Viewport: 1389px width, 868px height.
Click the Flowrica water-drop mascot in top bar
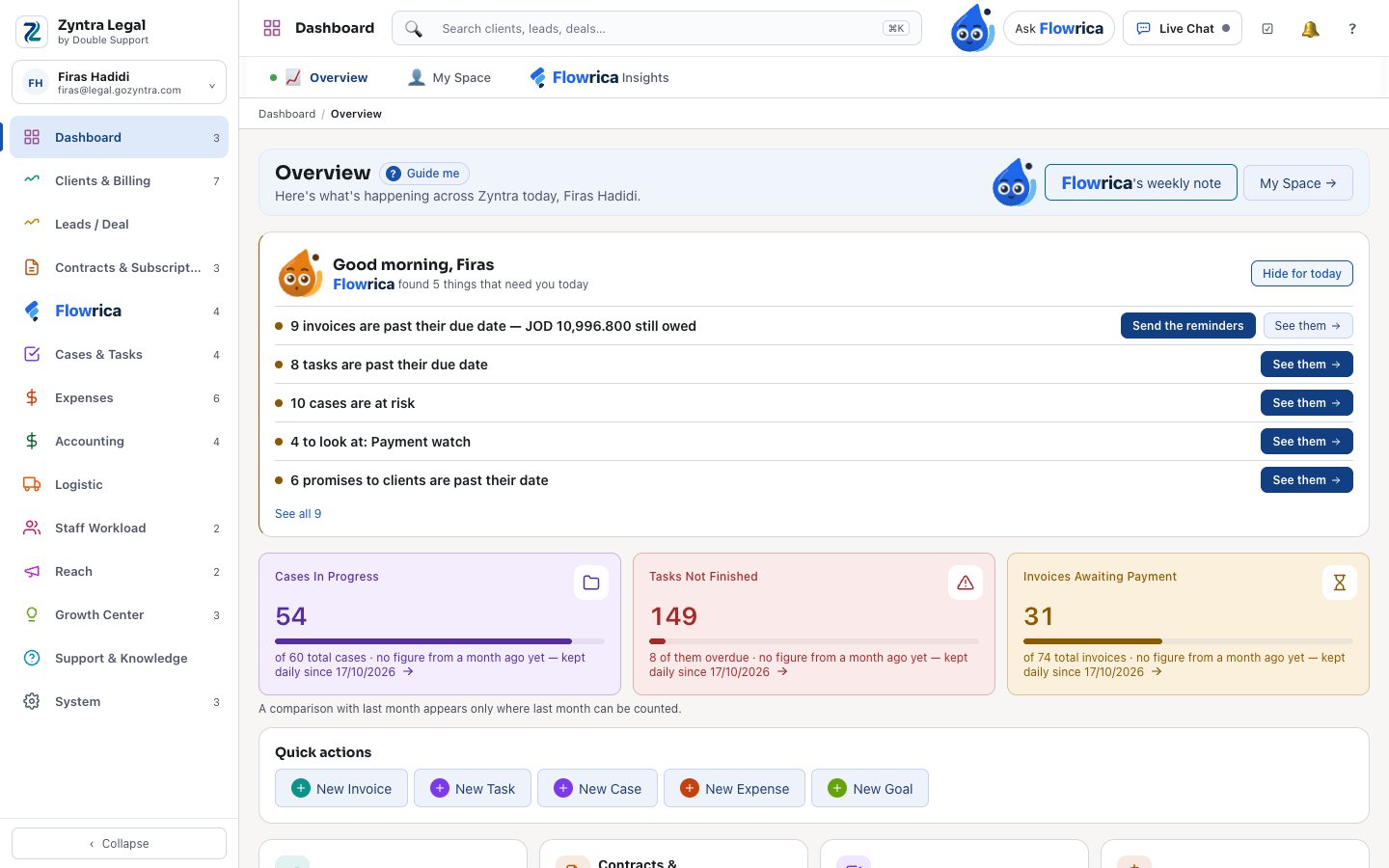tap(972, 28)
